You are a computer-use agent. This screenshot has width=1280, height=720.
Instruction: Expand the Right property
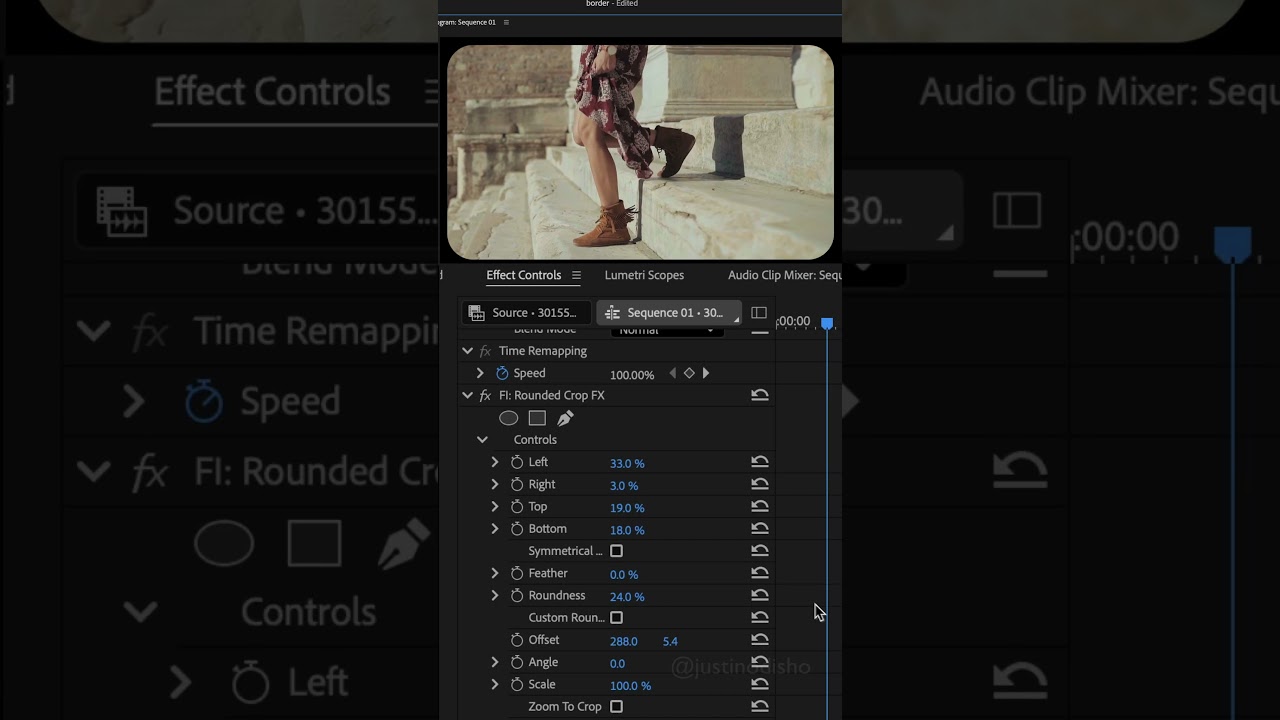click(494, 484)
